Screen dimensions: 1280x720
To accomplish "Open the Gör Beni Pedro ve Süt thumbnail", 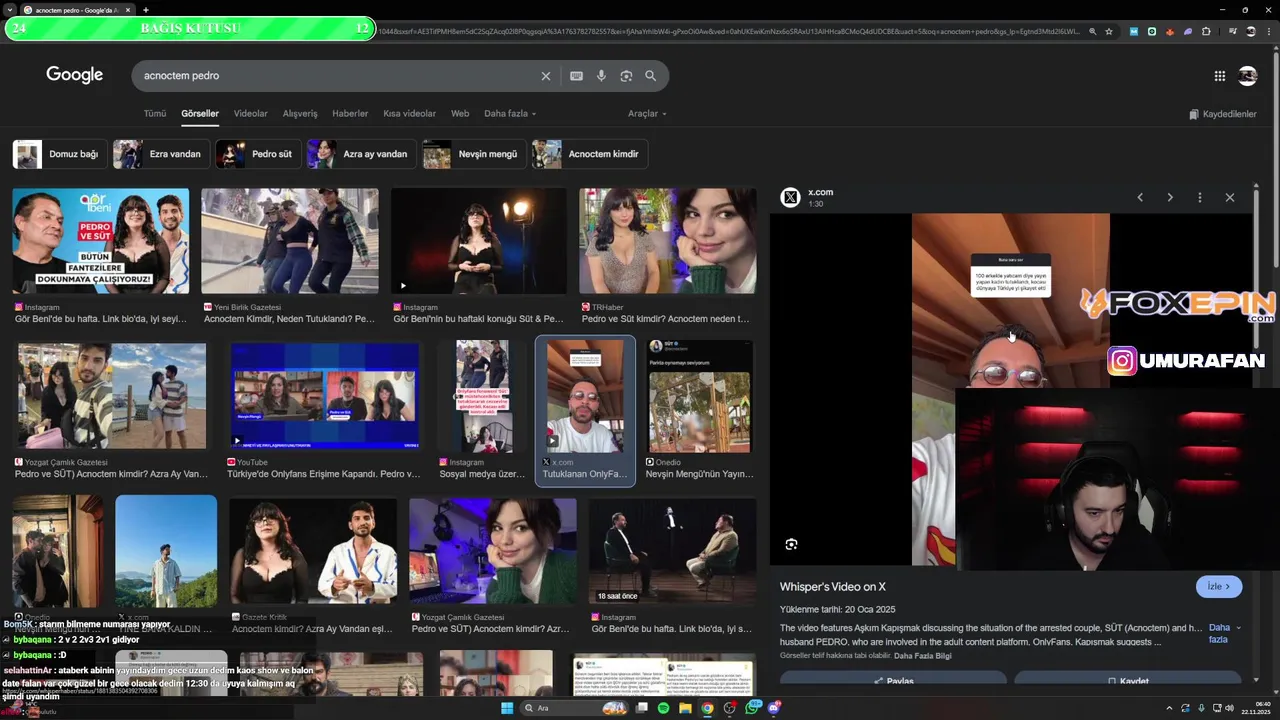I will [100, 241].
